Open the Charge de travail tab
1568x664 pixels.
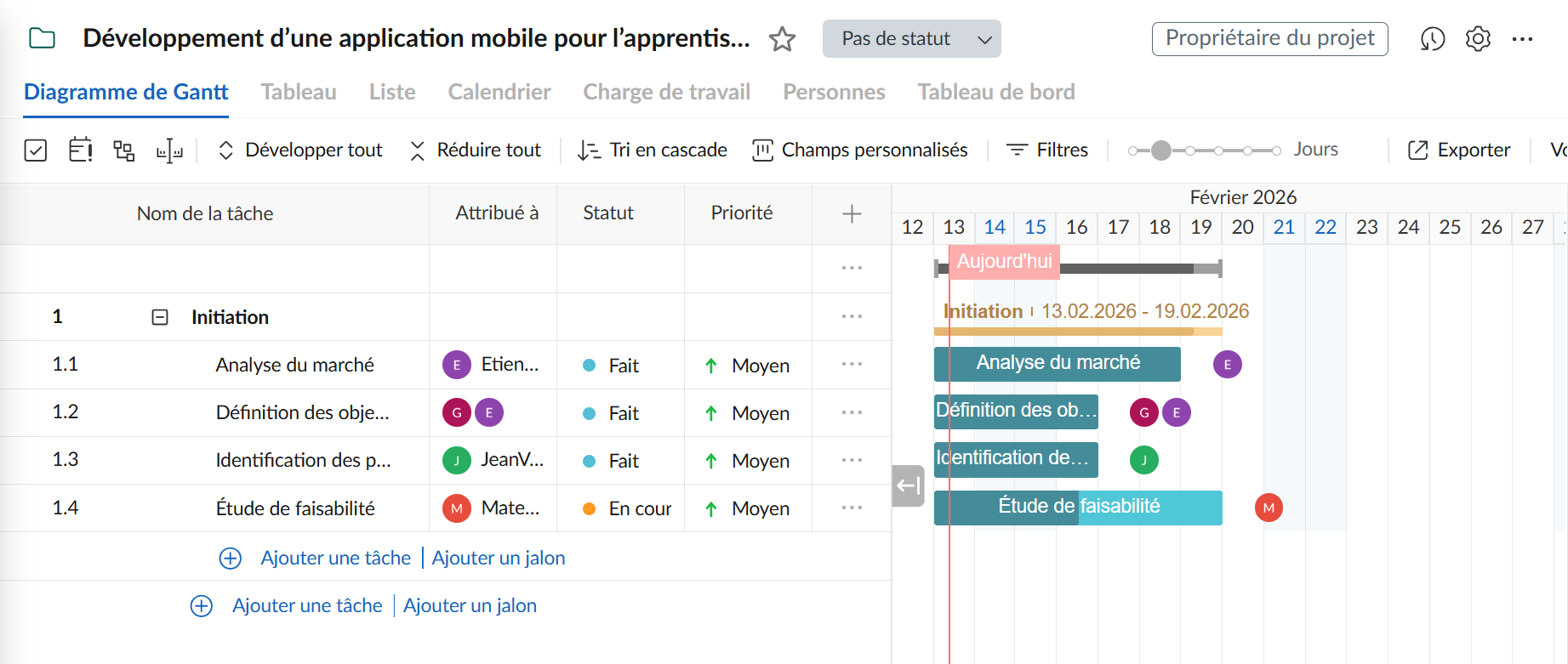click(666, 92)
